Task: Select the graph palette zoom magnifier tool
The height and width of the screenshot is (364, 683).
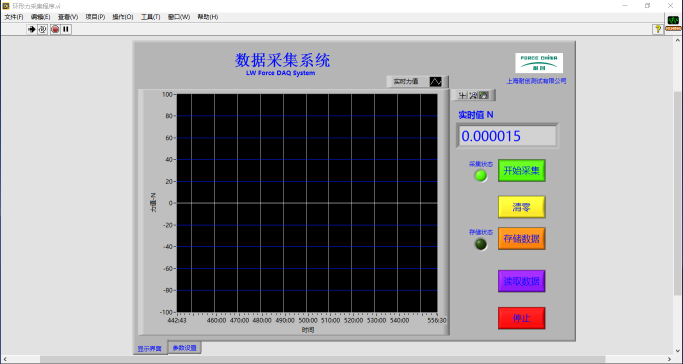Action: tap(473, 95)
